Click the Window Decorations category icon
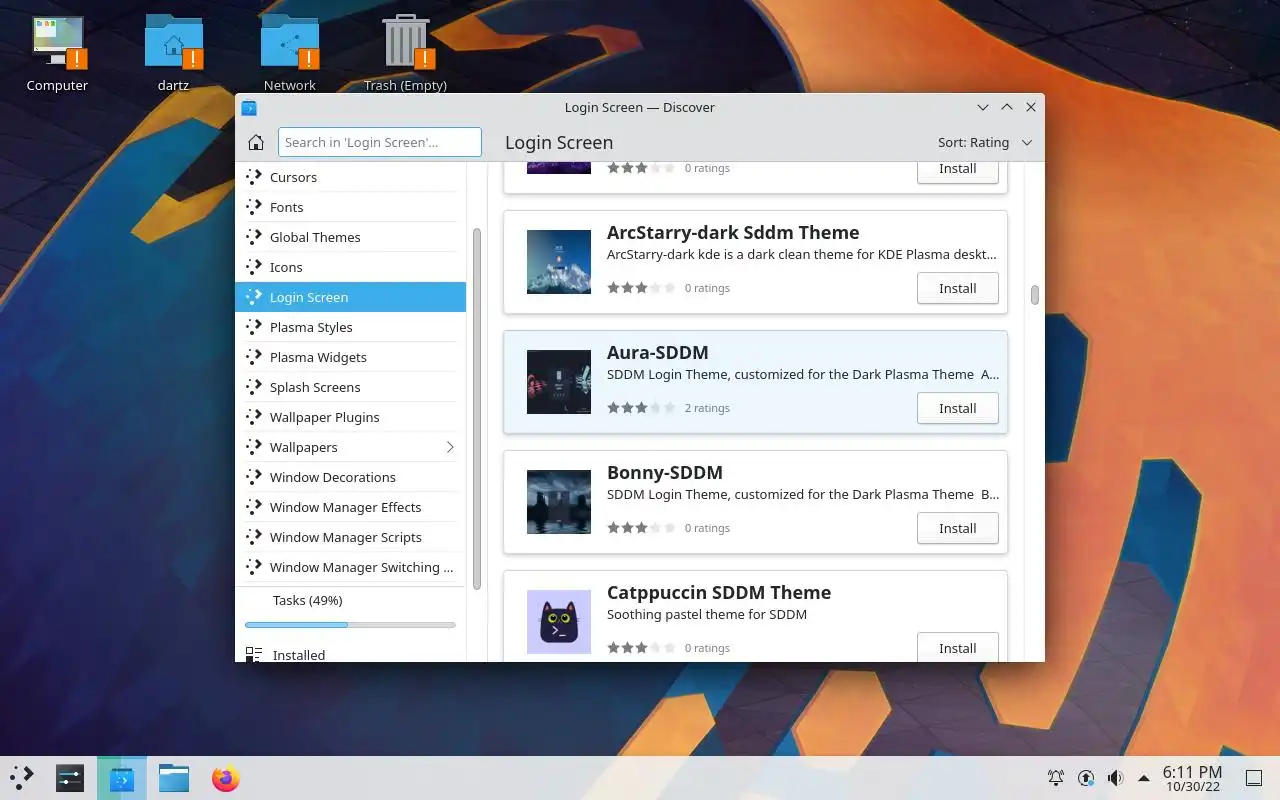The width and height of the screenshot is (1280, 800). point(254,477)
